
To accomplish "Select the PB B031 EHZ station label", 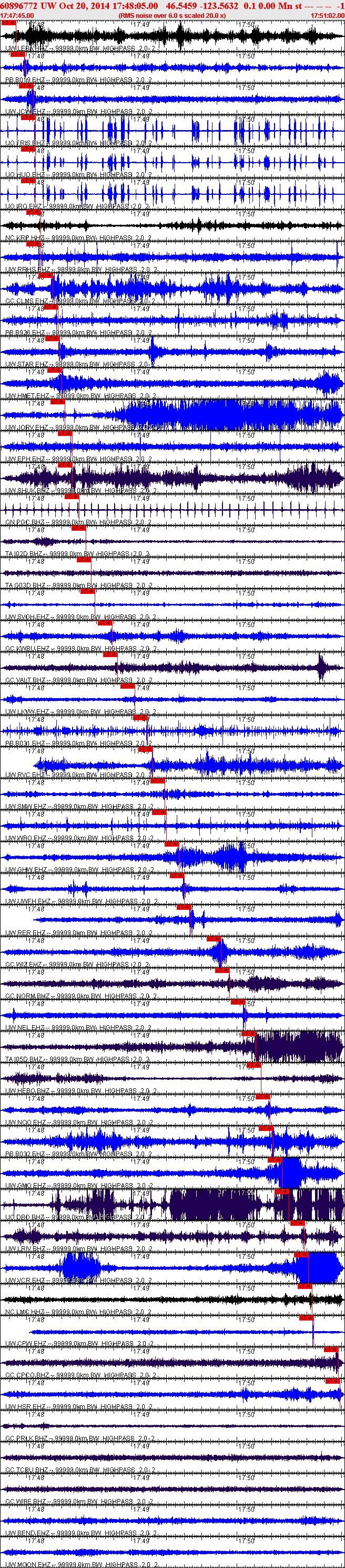I will [x=78, y=745].
